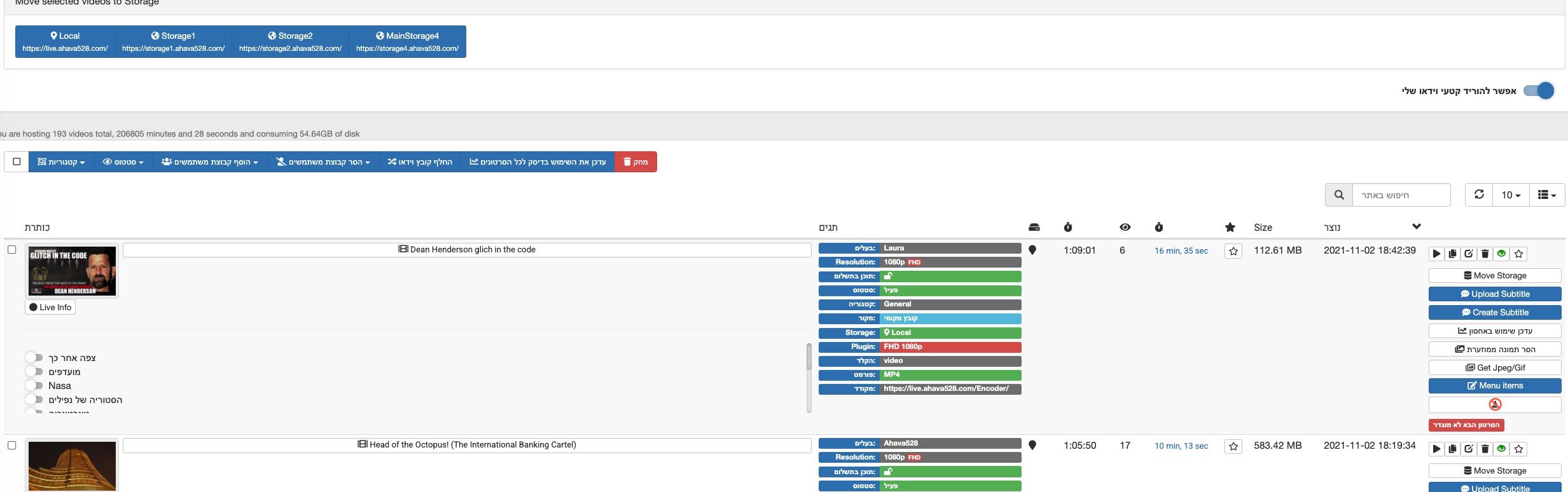Sort by first stopwatch duration column icon

[1068, 227]
